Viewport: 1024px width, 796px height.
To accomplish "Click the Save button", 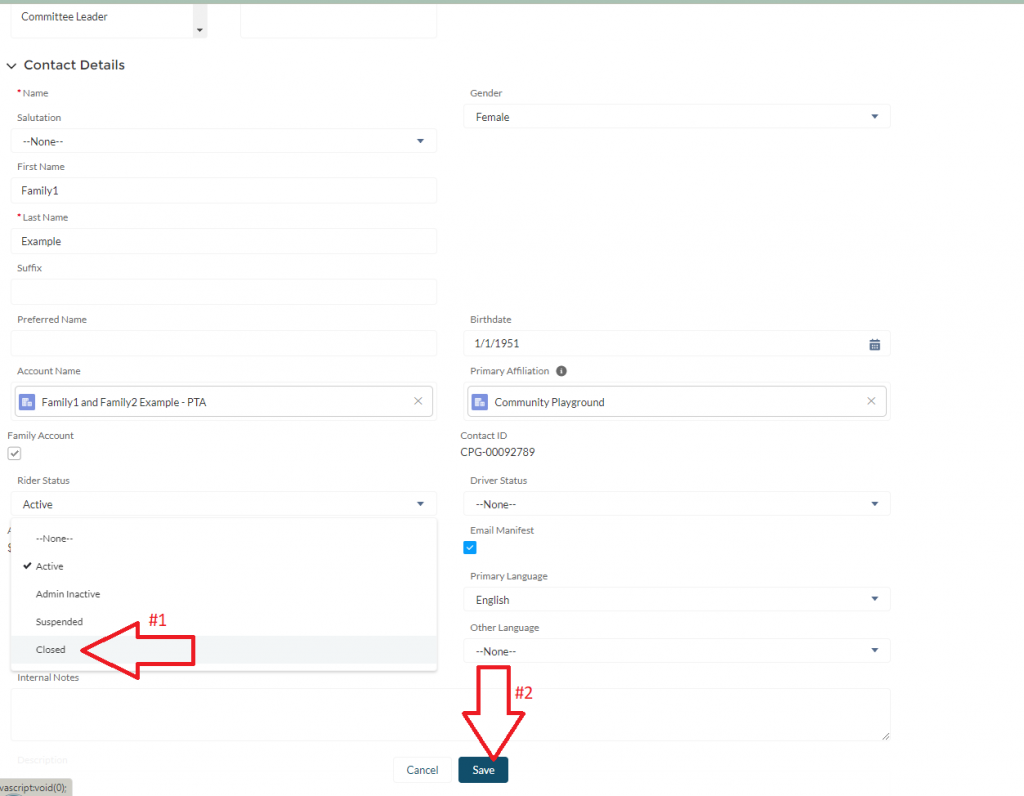I will point(483,770).
